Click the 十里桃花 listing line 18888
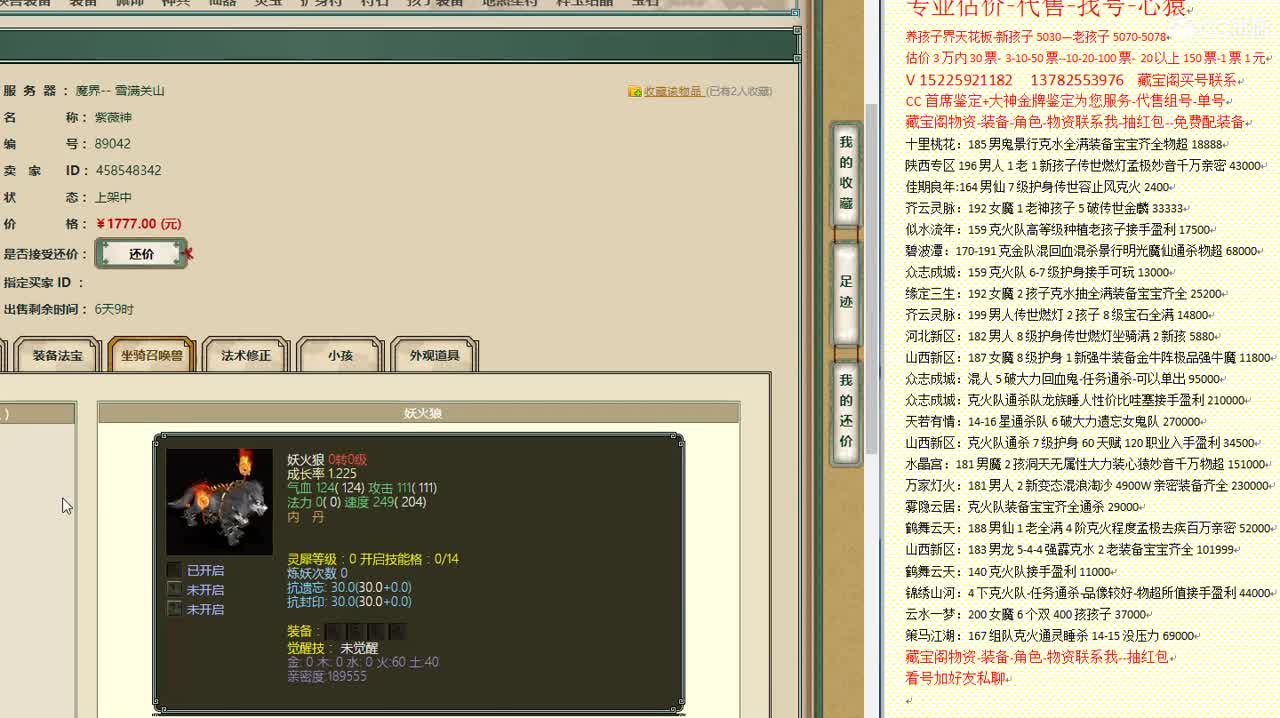The image size is (1280, 718). (1066, 144)
